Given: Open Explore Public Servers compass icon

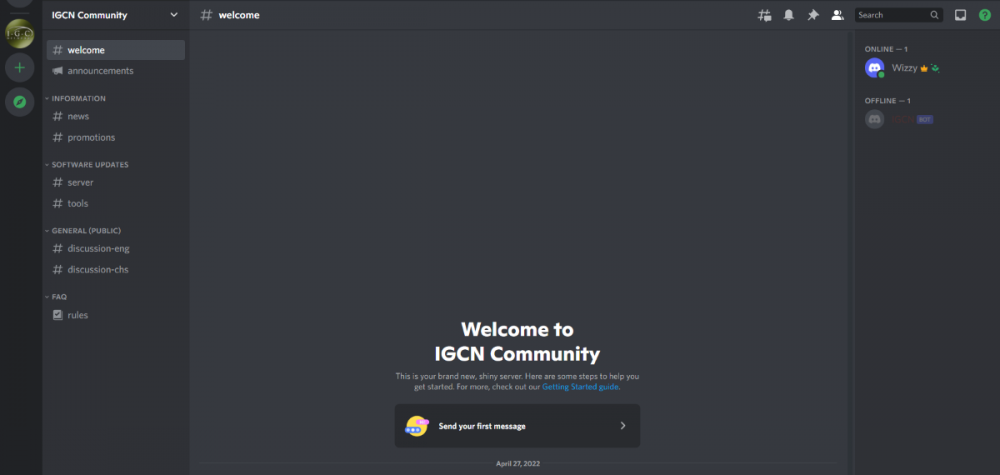Looking at the screenshot, I should [19, 102].
